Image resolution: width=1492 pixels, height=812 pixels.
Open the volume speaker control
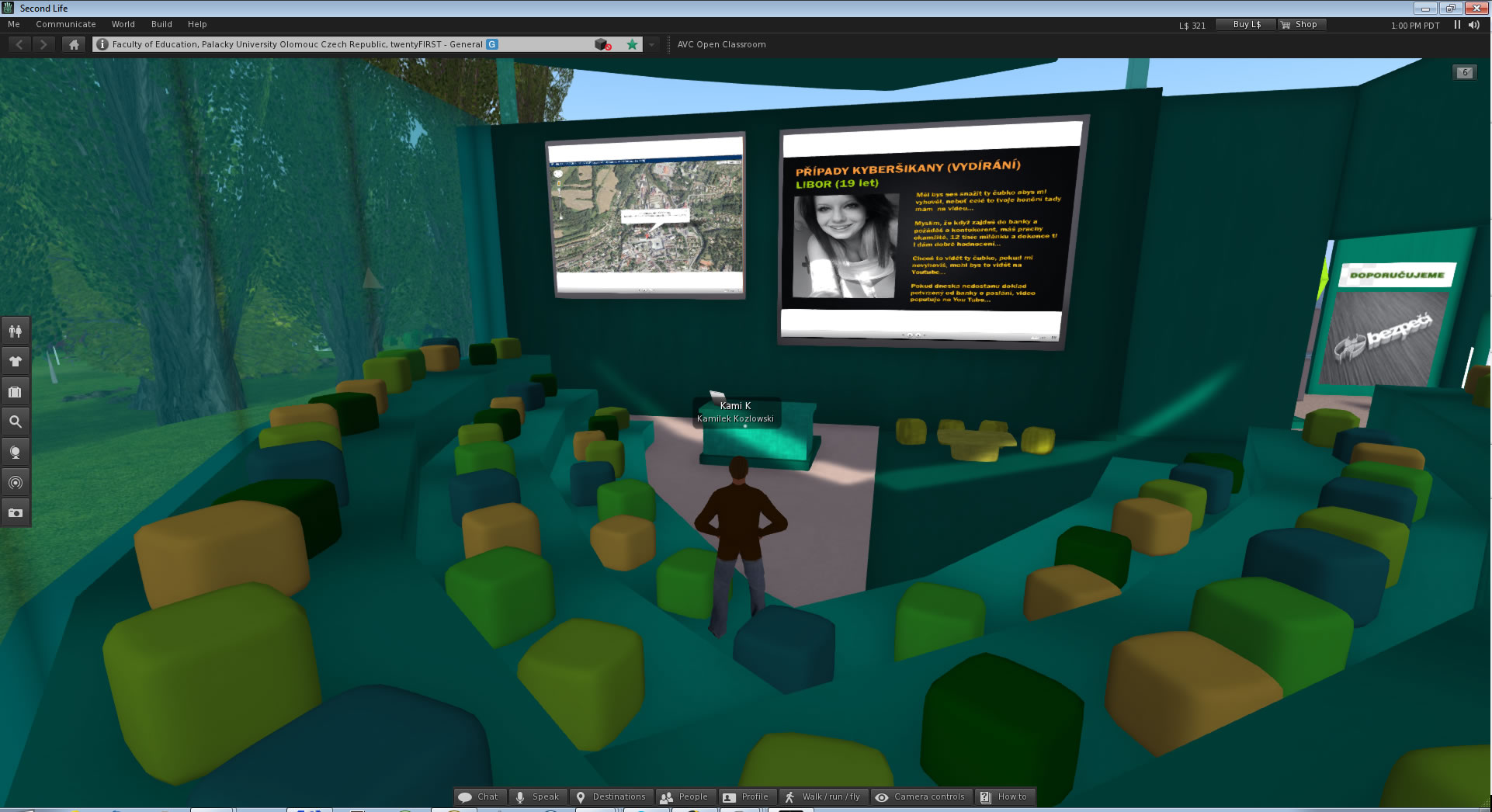pos(1474,25)
